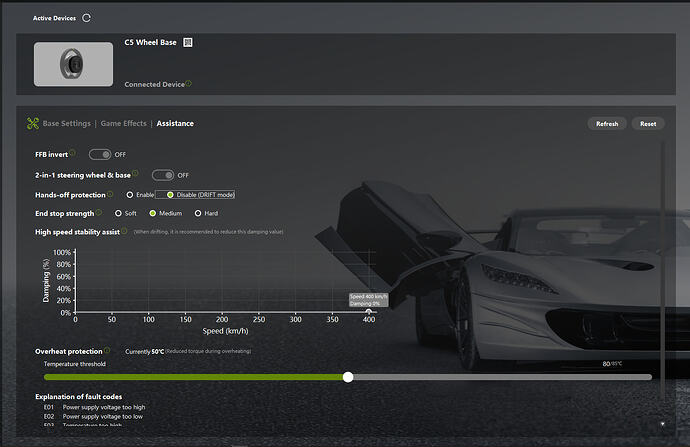Click the E01 Power supply voltage too high row

pyautogui.click(x=95, y=407)
